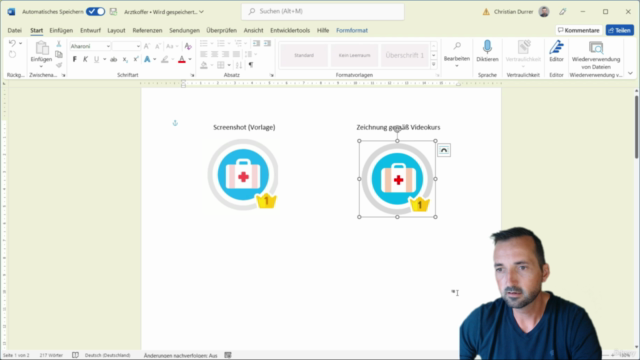
Task: Click the text highlight color pen
Action: pyautogui.click(x=164, y=60)
